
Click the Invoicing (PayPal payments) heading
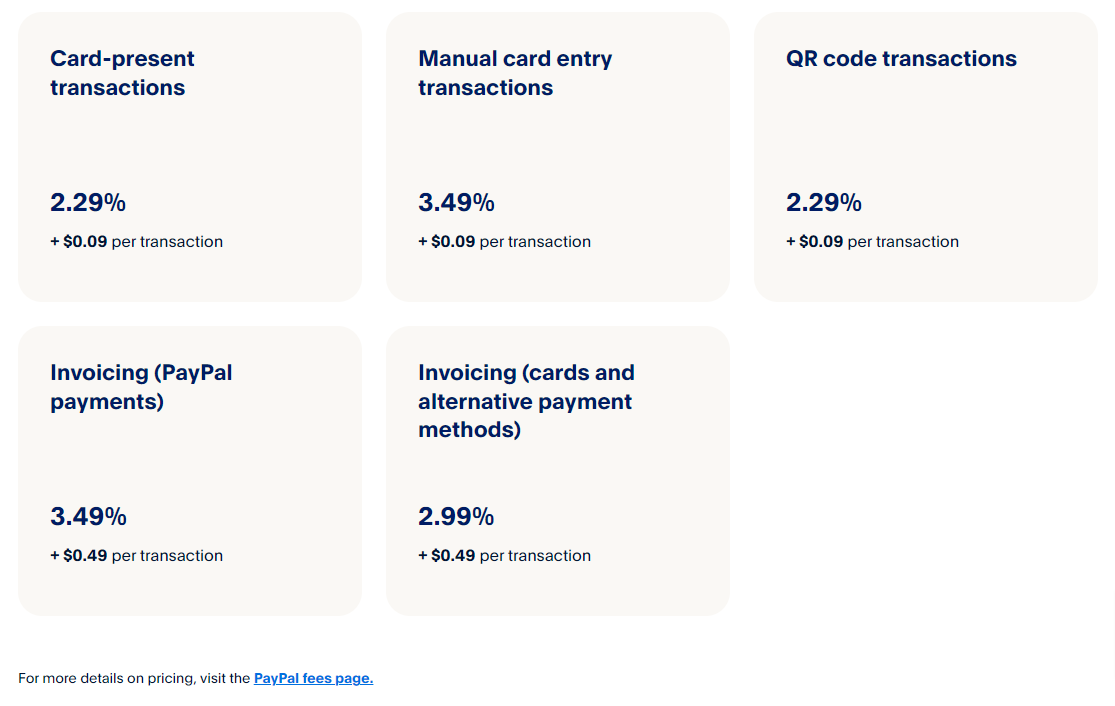(x=141, y=387)
